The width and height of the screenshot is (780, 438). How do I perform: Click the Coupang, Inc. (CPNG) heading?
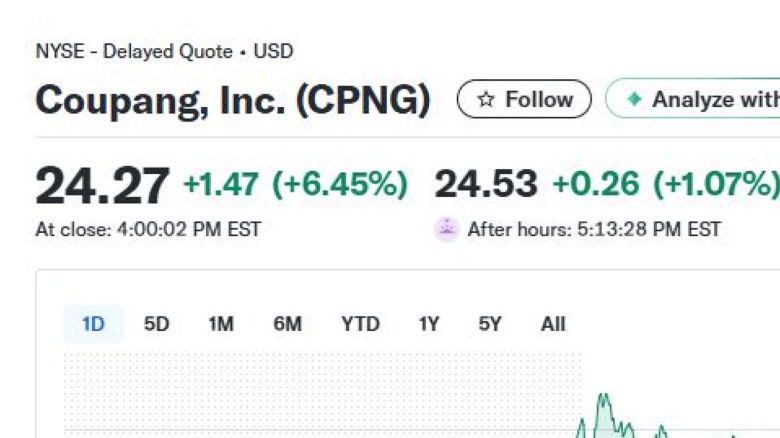[233, 100]
